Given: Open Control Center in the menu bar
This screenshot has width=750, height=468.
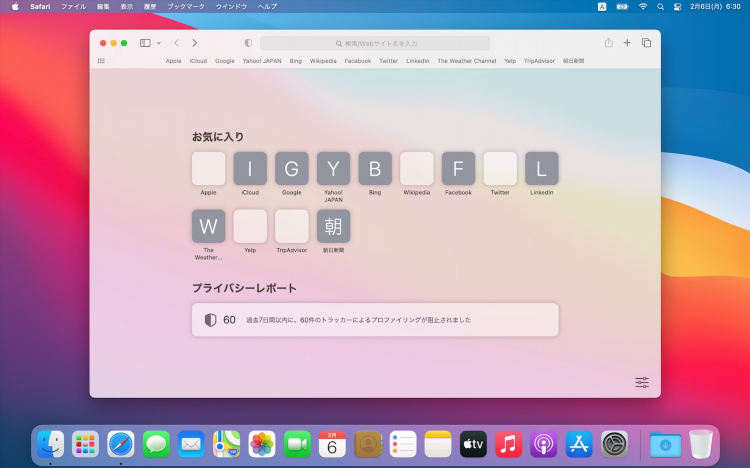Looking at the screenshot, I should (677, 7).
